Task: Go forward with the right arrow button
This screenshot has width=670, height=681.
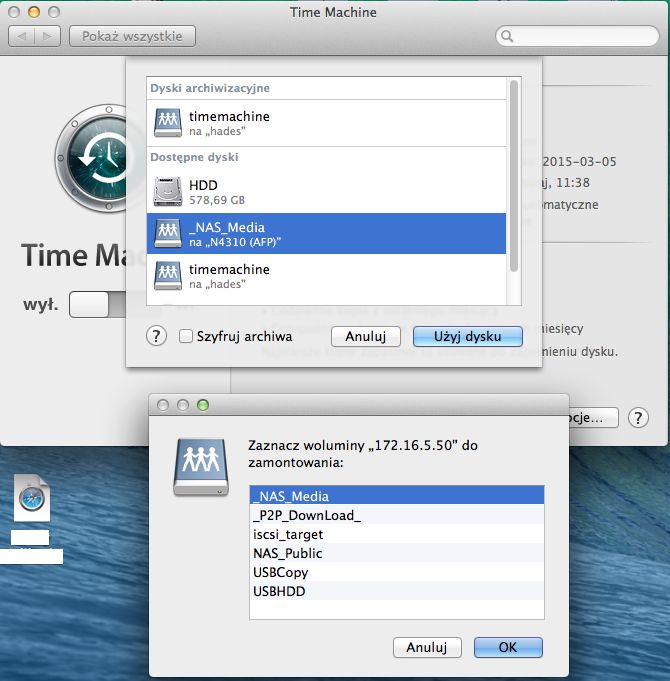Action: [x=47, y=36]
